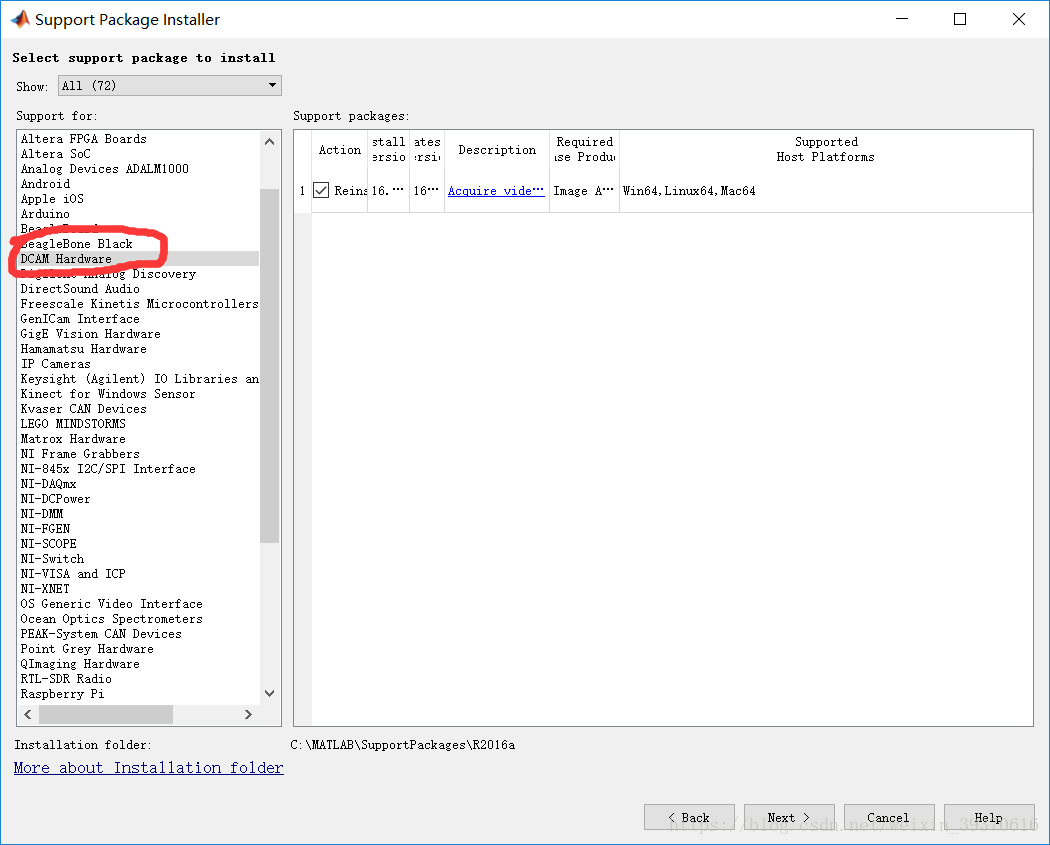1050x845 pixels.
Task: Select DirectSound Audio
Action: [x=139, y=289]
